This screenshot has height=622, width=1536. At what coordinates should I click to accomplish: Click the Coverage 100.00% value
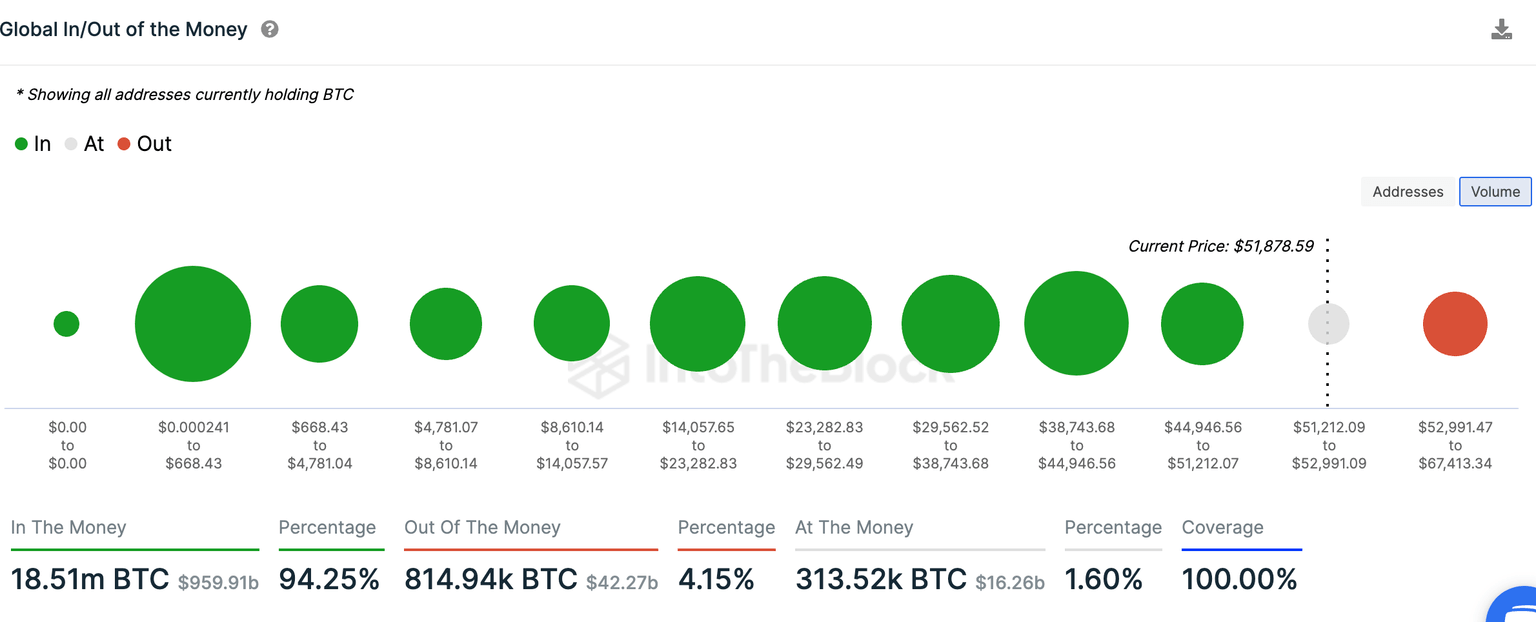point(1241,579)
